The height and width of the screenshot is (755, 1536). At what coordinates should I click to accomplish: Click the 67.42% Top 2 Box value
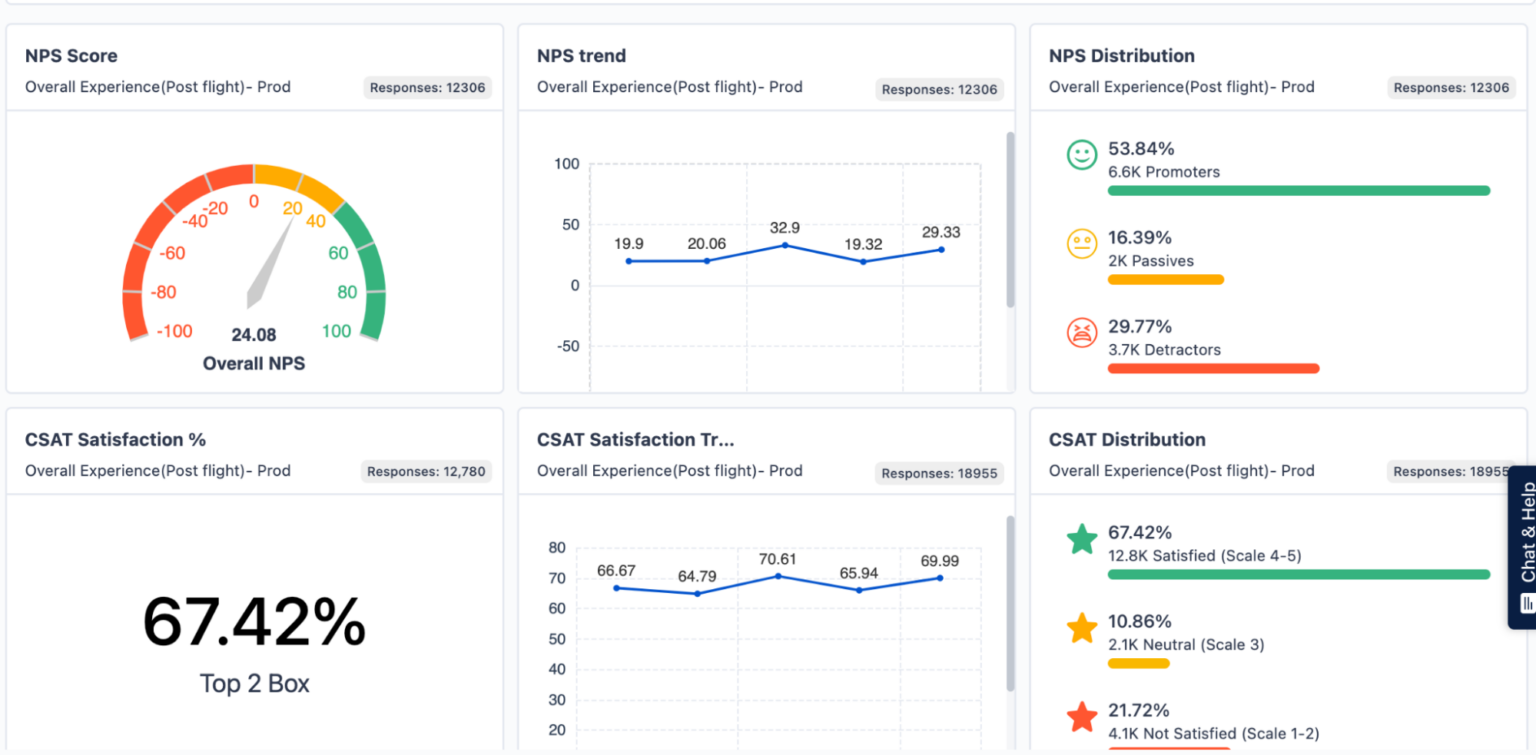254,622
